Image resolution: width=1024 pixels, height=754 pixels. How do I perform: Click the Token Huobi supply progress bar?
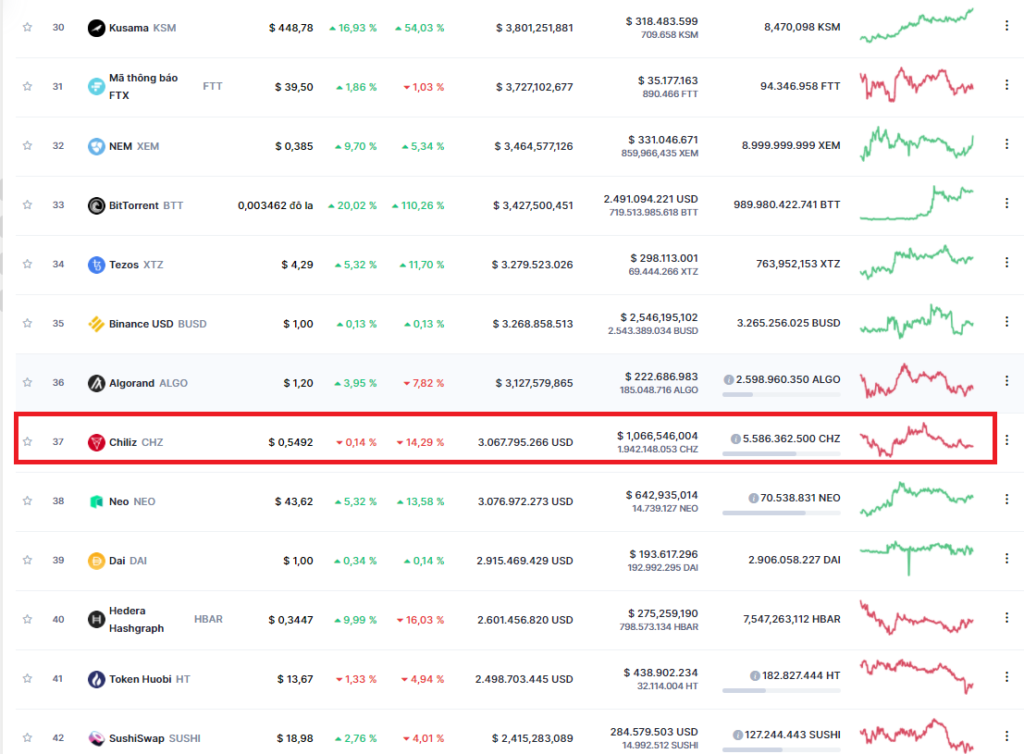[781, 691]
